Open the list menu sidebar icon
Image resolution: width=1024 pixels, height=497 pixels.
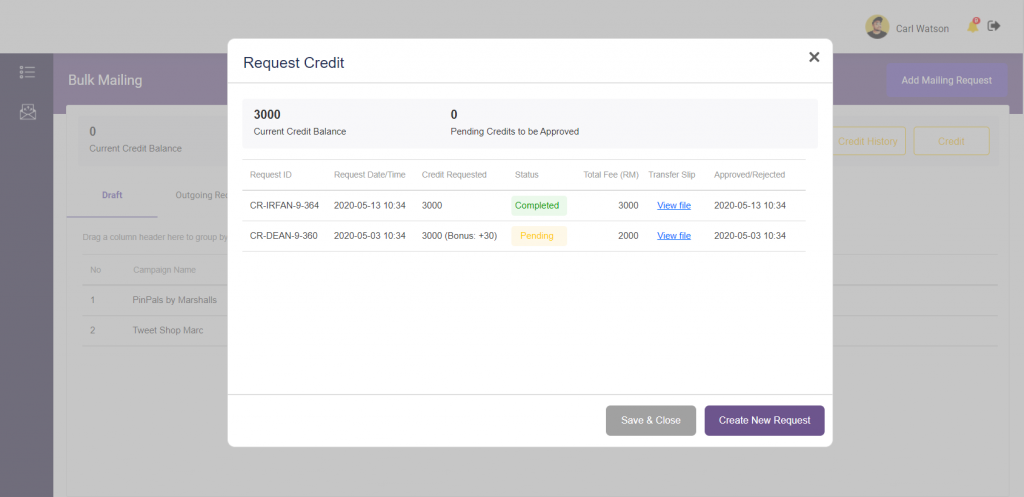pyautogui.click(x=27, y=72)
